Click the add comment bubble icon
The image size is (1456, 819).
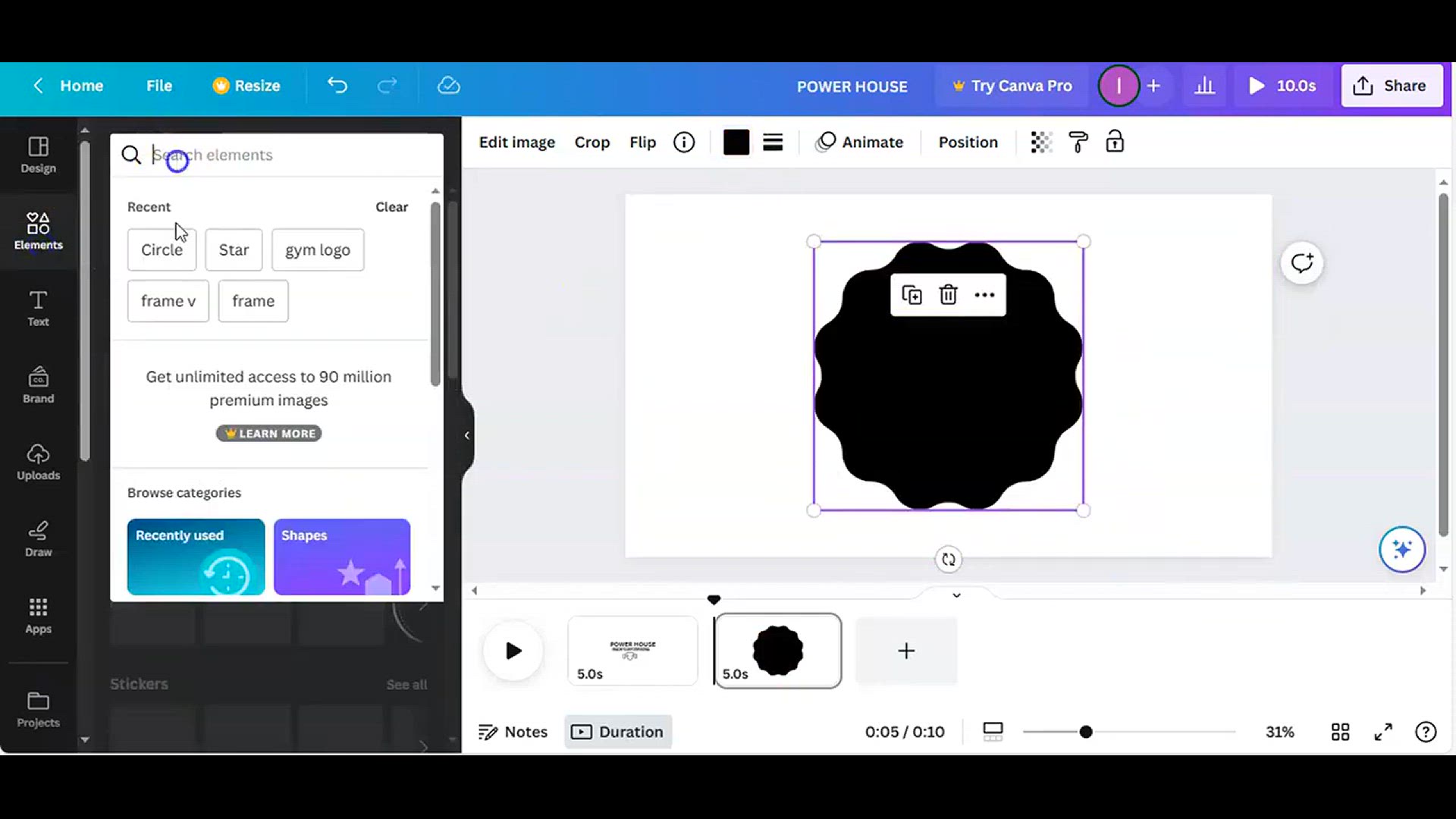(x=1302, y=263)
